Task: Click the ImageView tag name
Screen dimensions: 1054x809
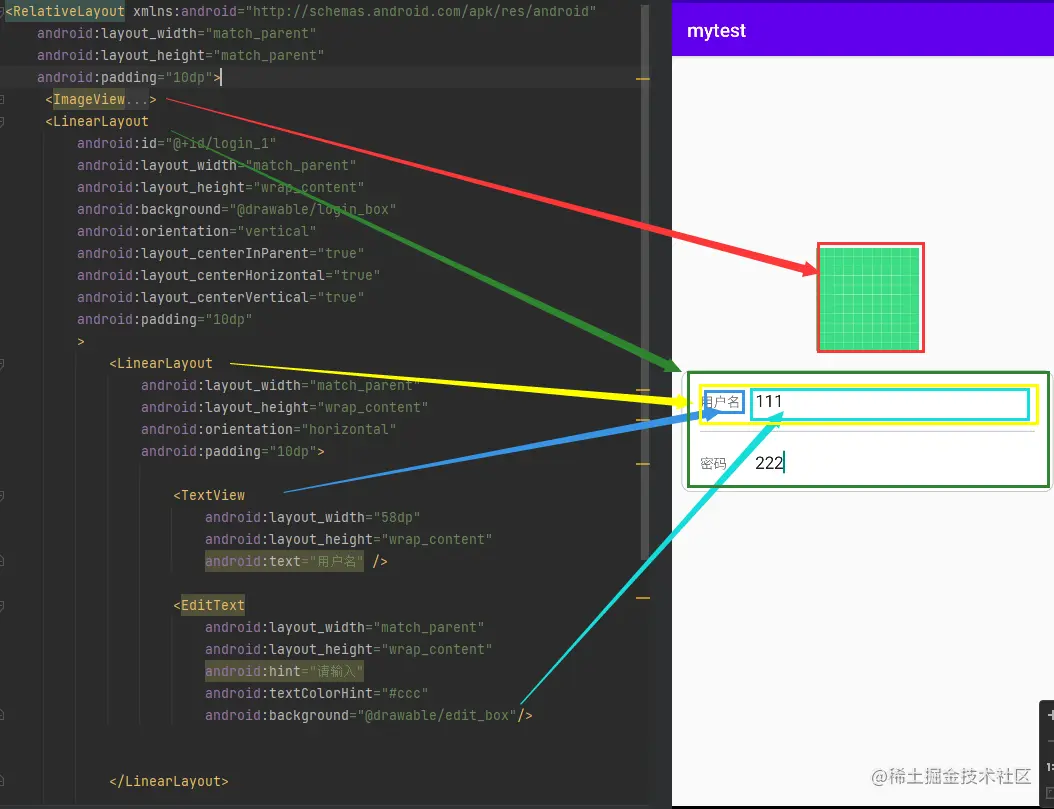Action: point(89,99)
